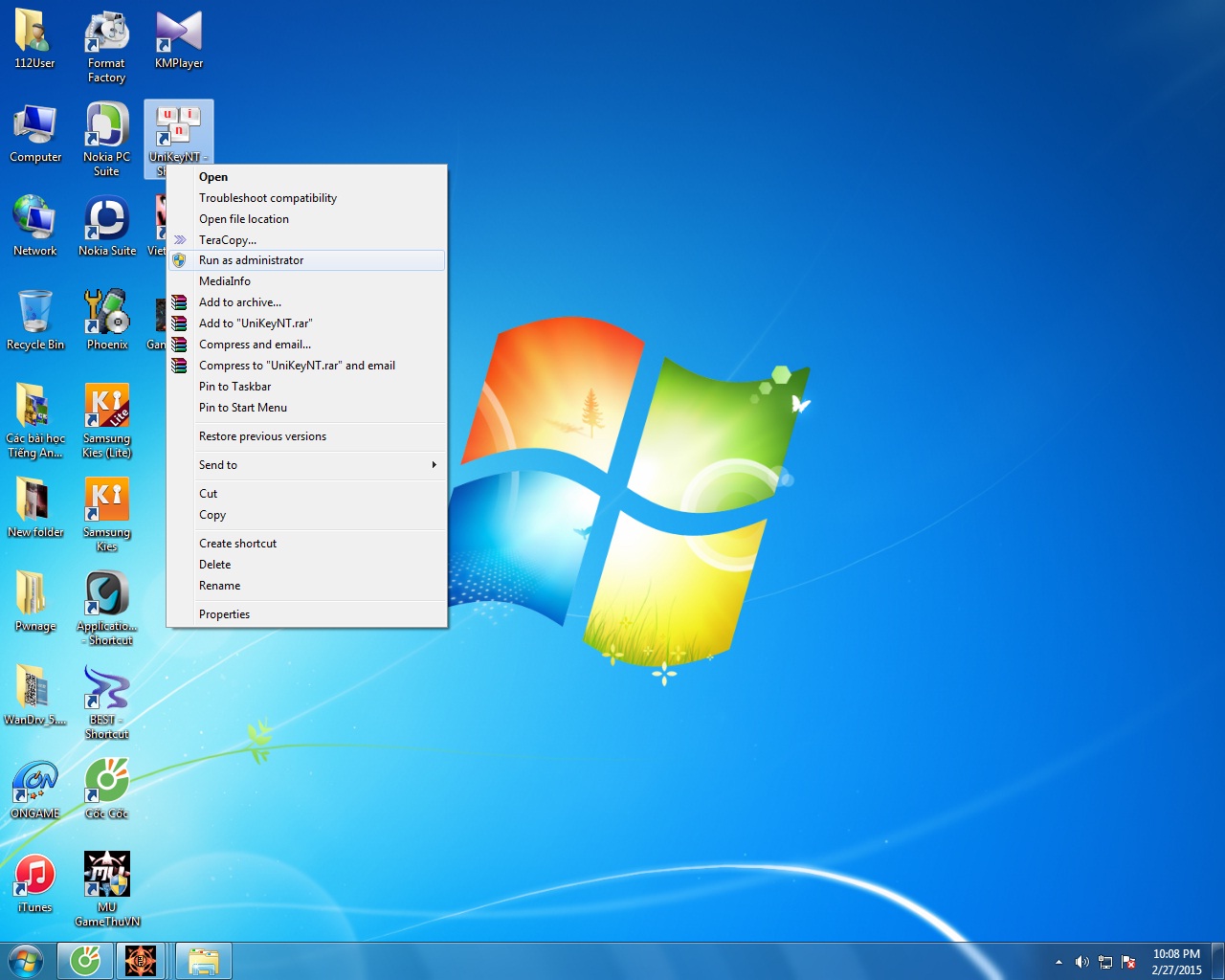Select the Cốc Cốc desktop shortcut

[x=106, y=790]
